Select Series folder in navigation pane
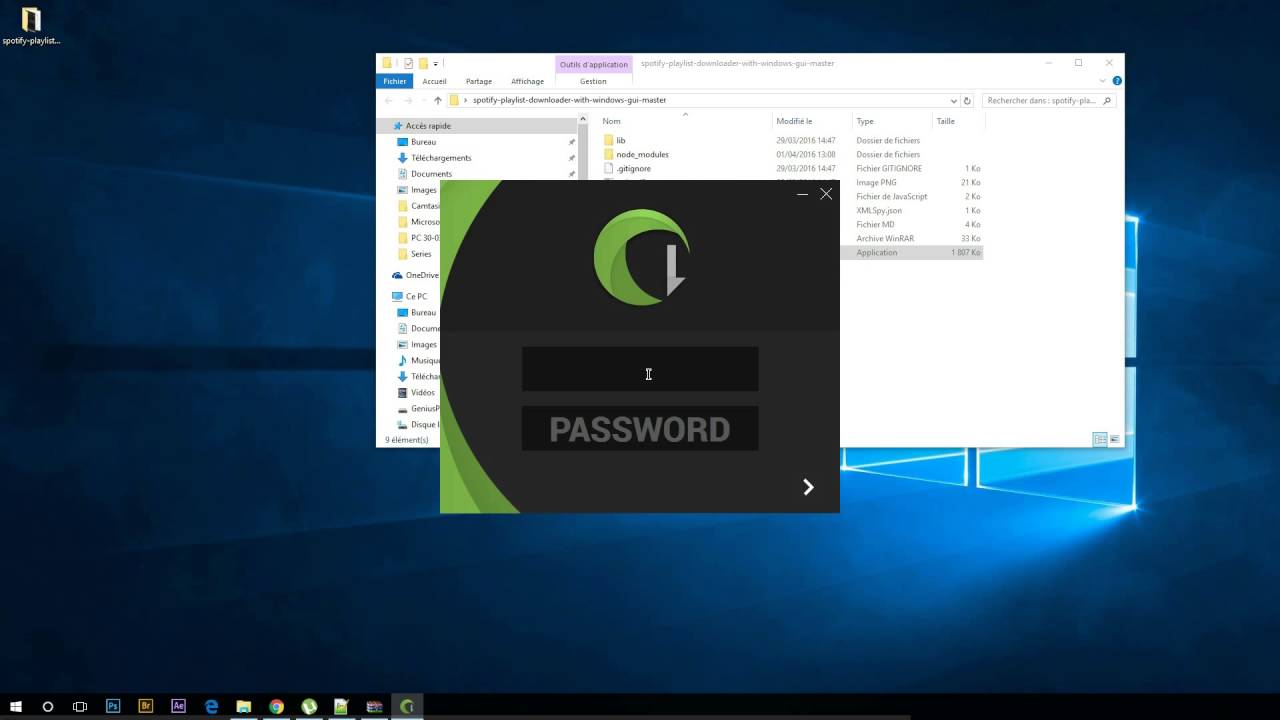Image resolution: width=1280 pixels, height=720 pixels. pos(421,254)
